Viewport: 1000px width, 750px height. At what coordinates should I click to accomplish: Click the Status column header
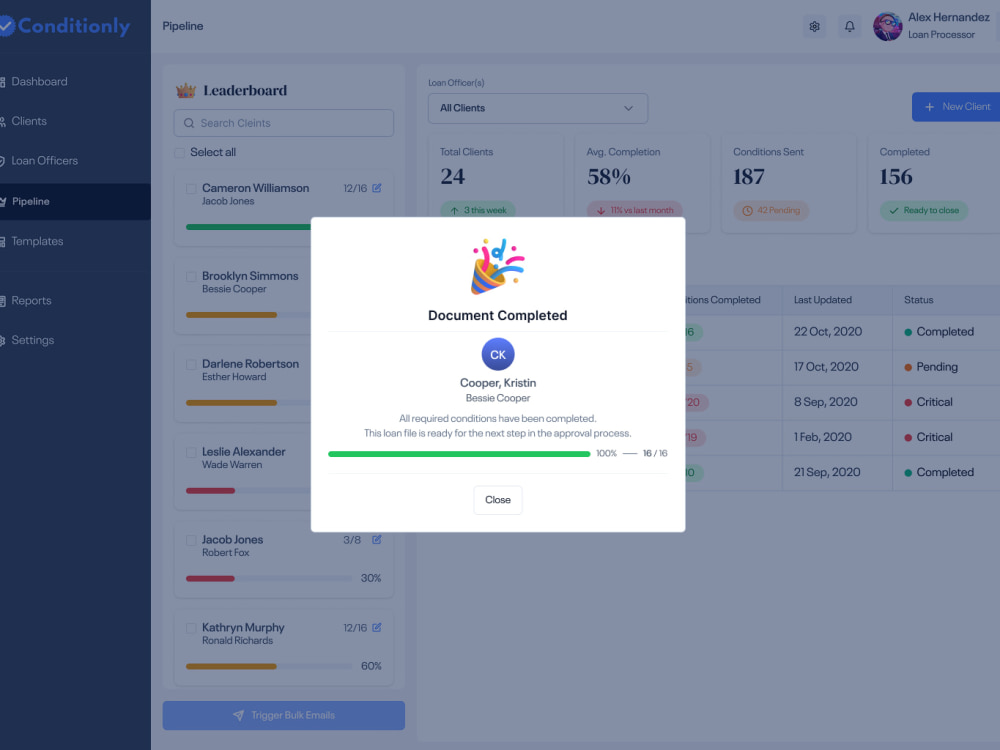(x=918, y=300)
